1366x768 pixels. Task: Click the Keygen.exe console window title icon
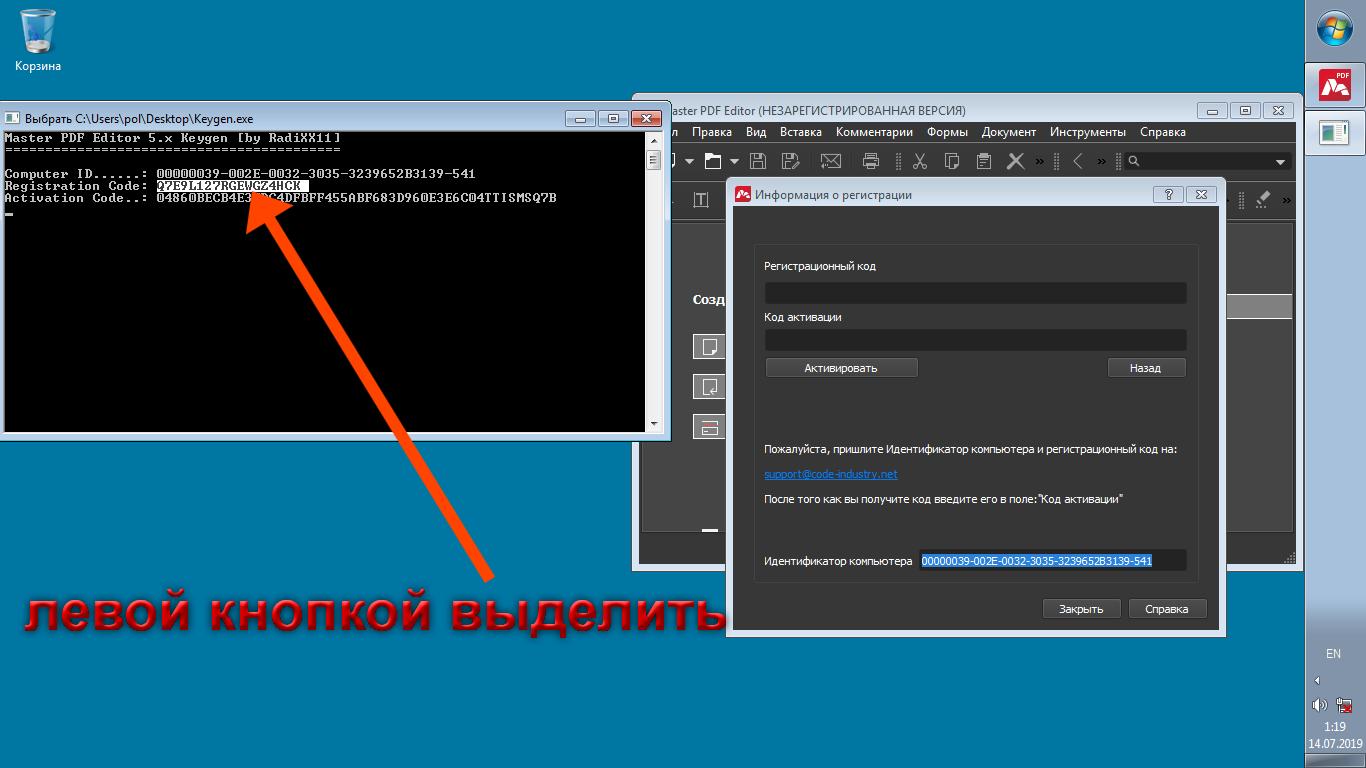[x=13, y=118]
